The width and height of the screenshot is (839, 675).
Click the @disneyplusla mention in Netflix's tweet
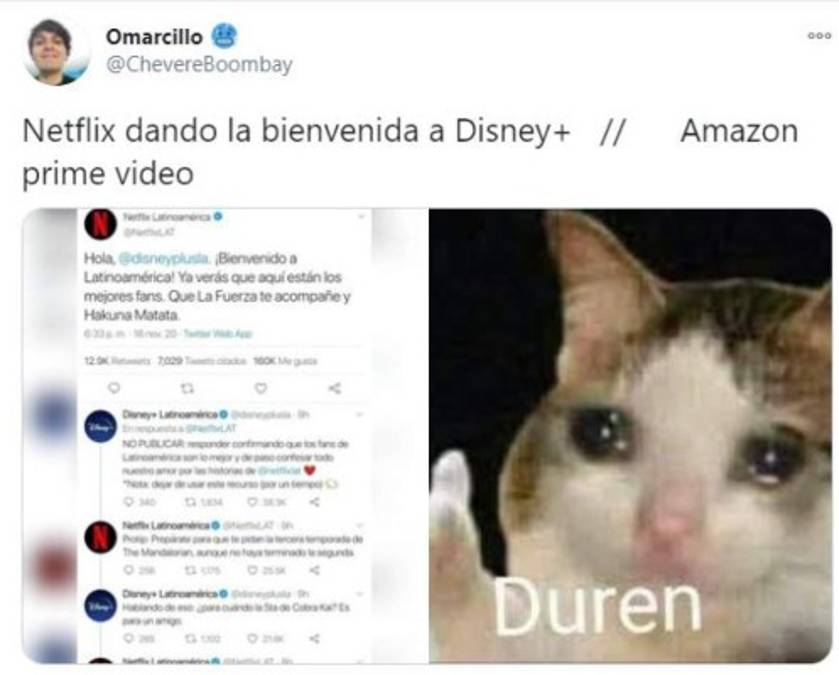(x=163, y=258)
